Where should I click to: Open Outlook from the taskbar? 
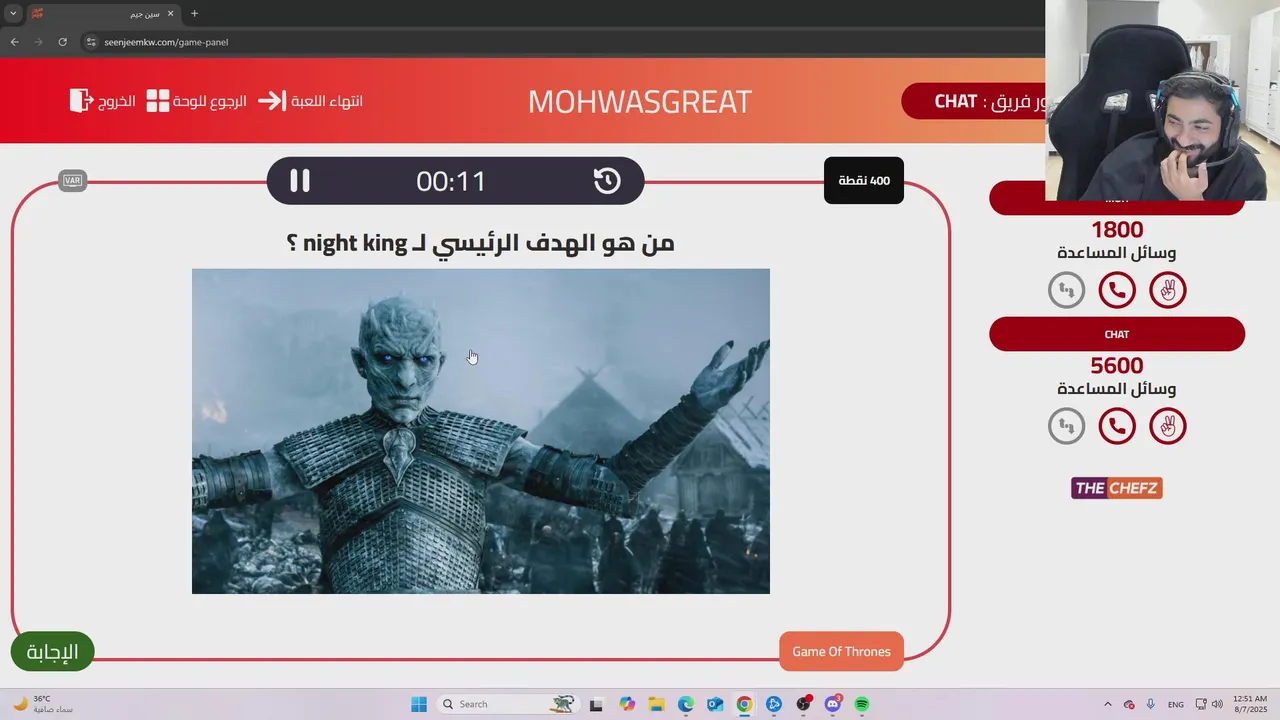point(715,704)
